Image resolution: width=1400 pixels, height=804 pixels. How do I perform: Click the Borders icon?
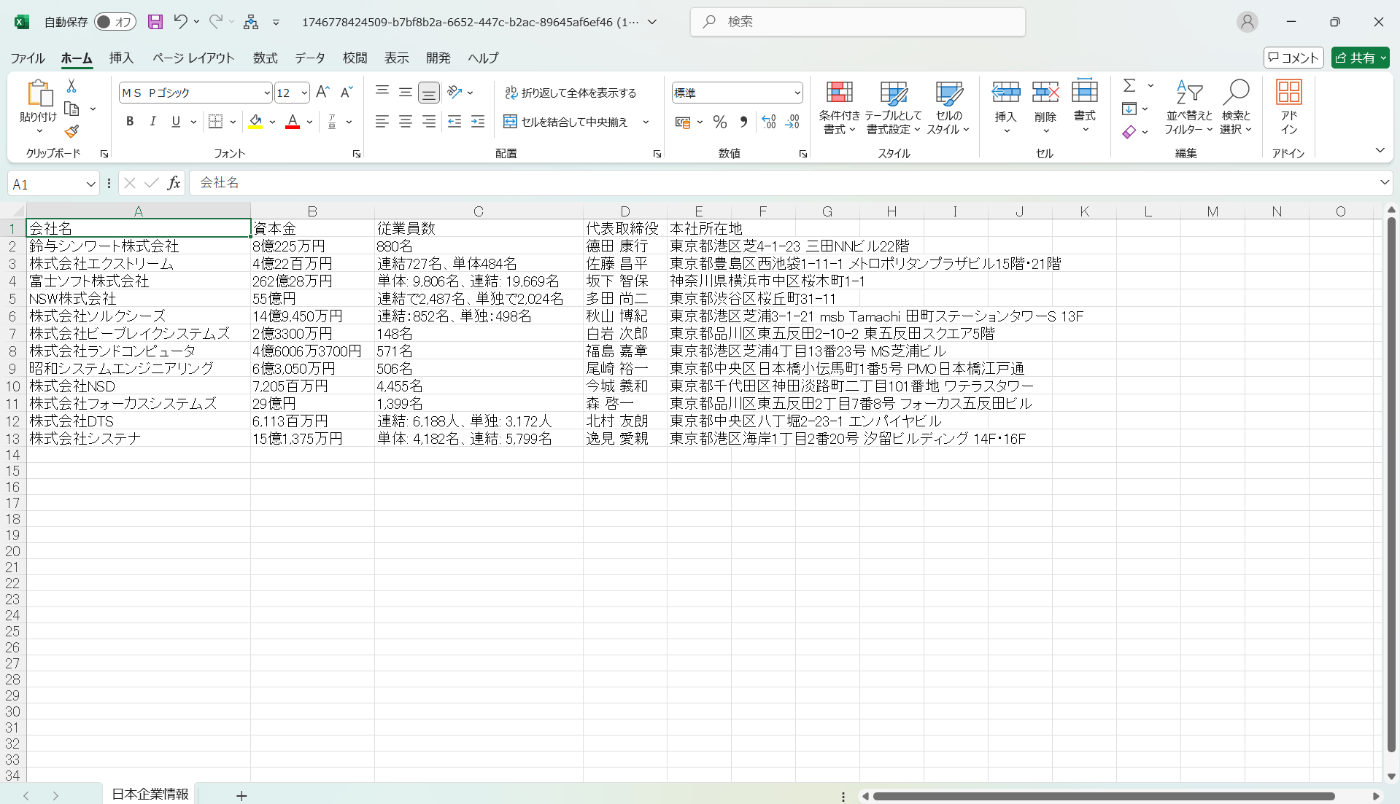(215, 122)
